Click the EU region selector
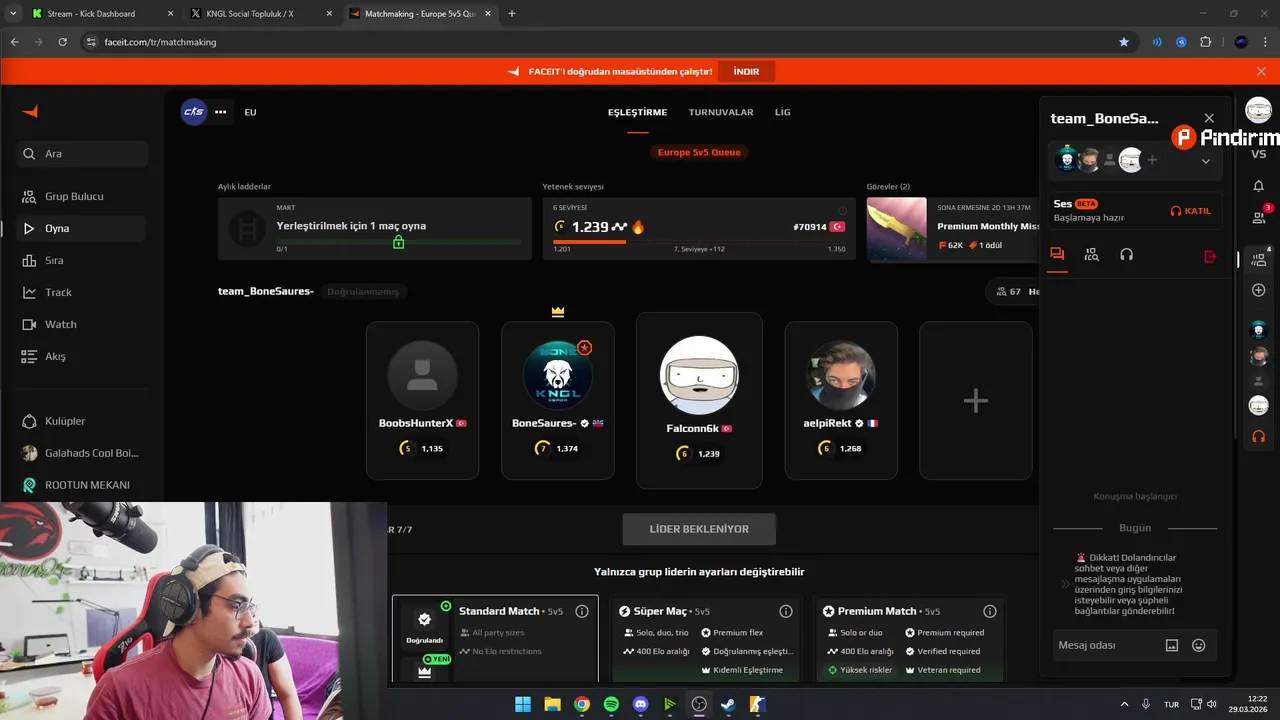The width and height of the screenshot is (1280, 720). click(250, 112)
